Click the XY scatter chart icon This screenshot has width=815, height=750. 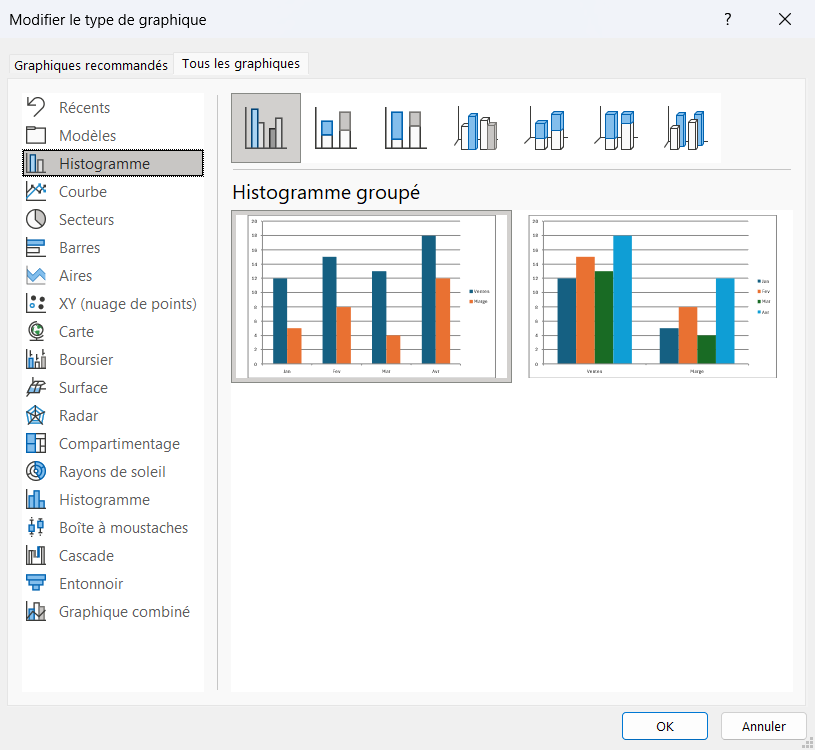36,304
